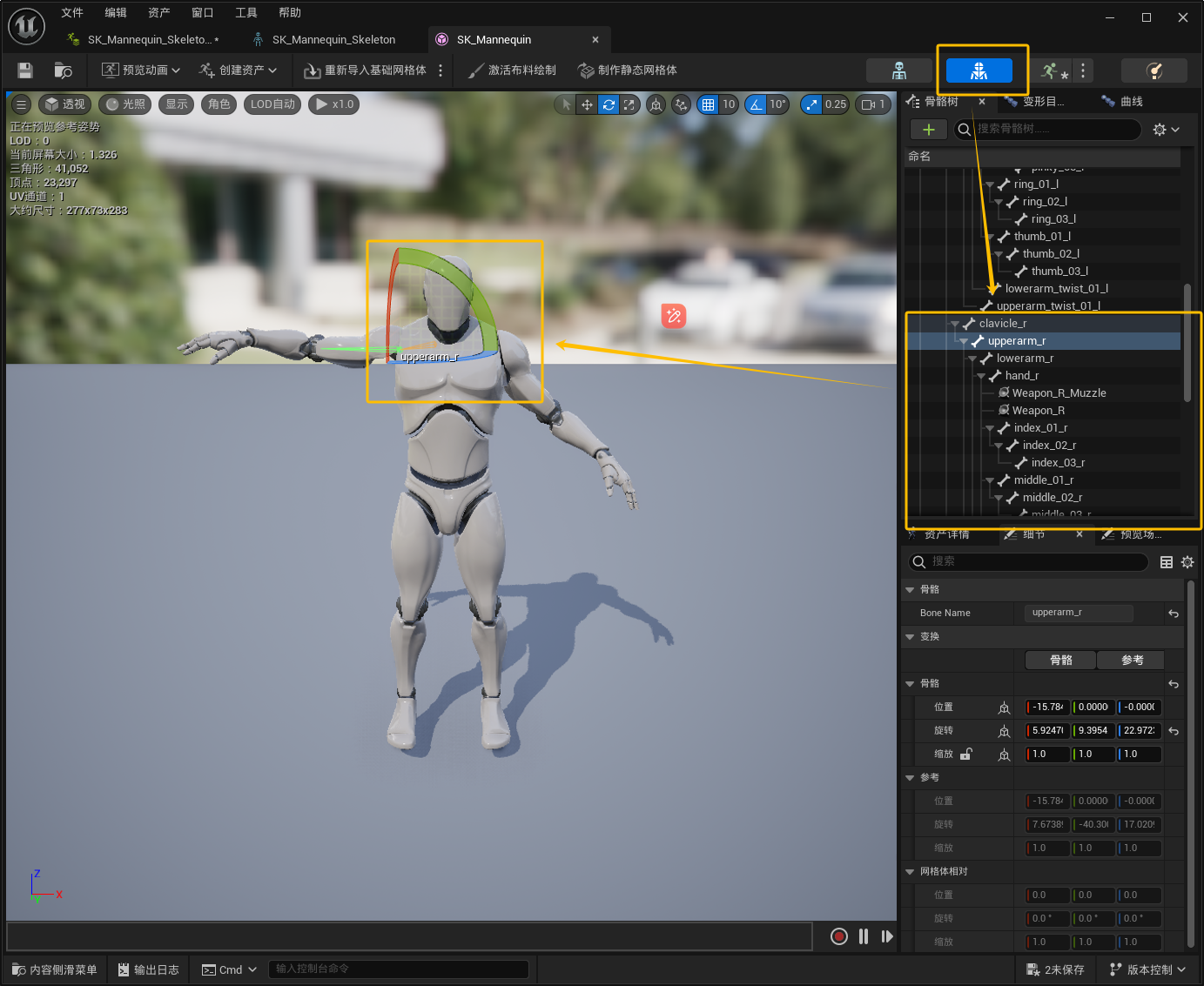Toggle the scale lock icon
The image size is (1204, 986).
(x=966, y=754)
